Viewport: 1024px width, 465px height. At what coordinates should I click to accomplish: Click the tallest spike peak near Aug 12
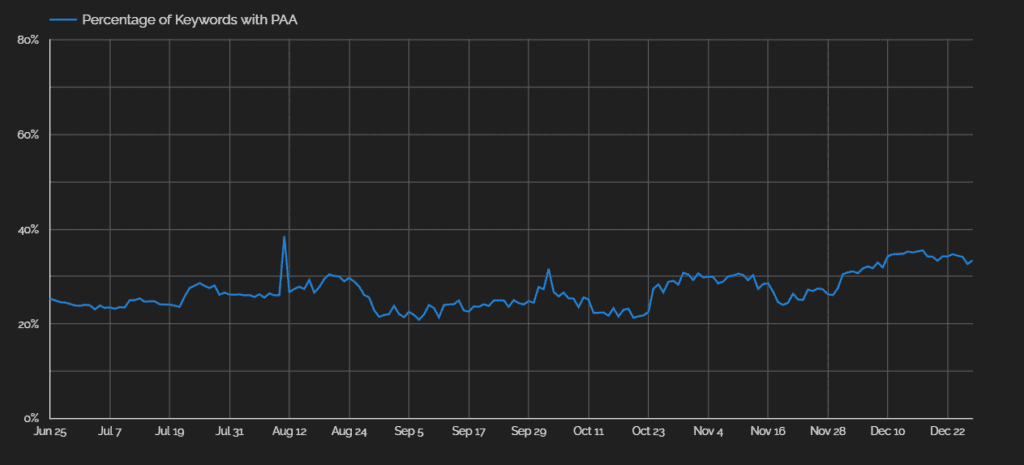284,236
